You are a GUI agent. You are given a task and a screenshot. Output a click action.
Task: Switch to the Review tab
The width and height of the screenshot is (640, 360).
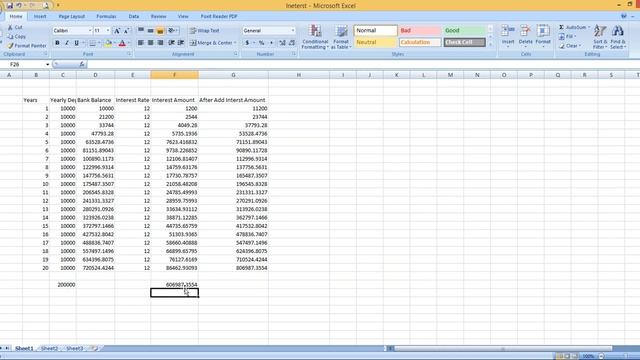[158, 16]
